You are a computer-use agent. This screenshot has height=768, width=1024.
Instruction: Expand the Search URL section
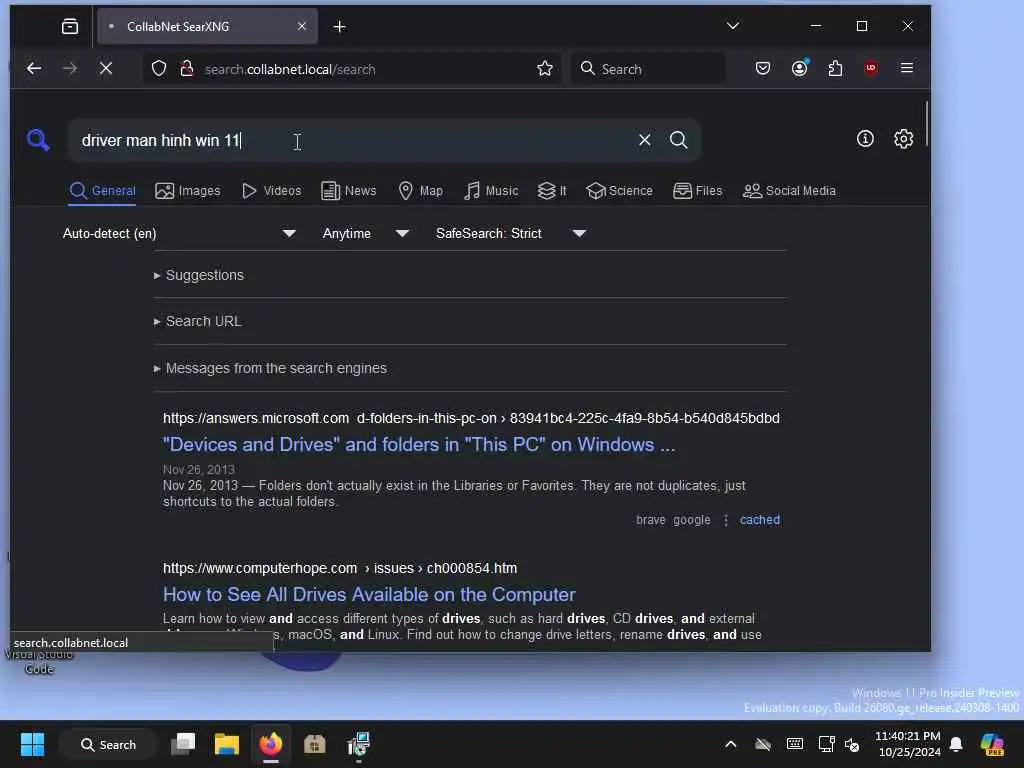pos(197,321)
